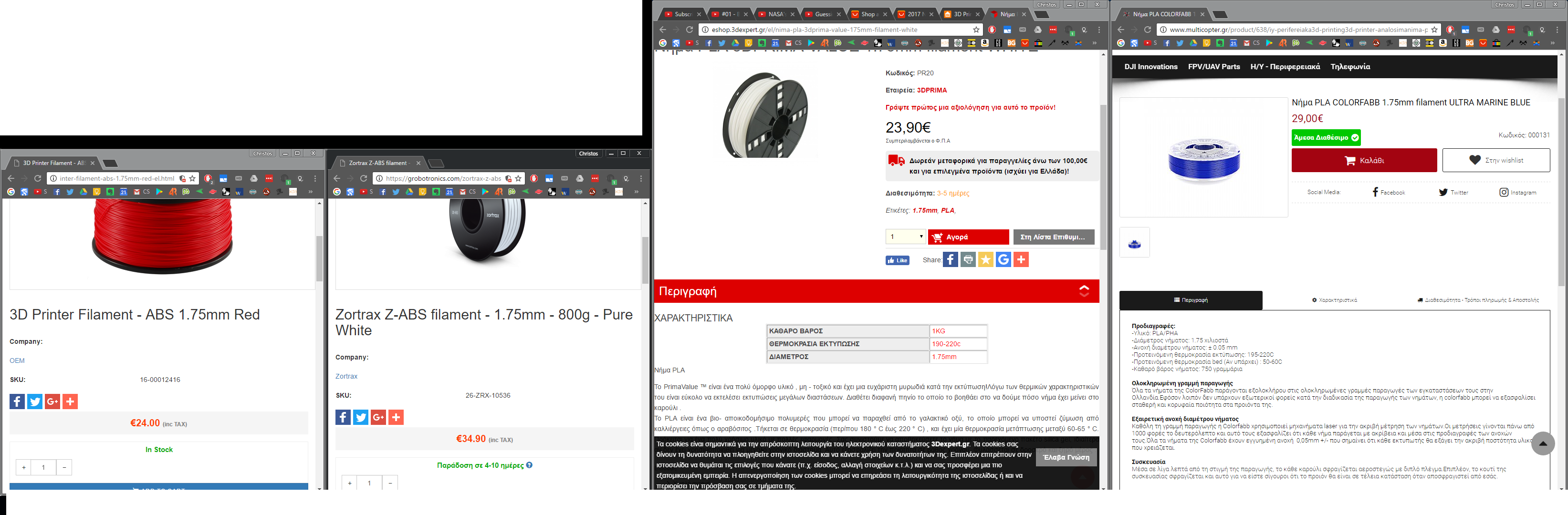Click Instagram link on ColorFabb product
This screenshot has height=515, width=1568.
1517,193
